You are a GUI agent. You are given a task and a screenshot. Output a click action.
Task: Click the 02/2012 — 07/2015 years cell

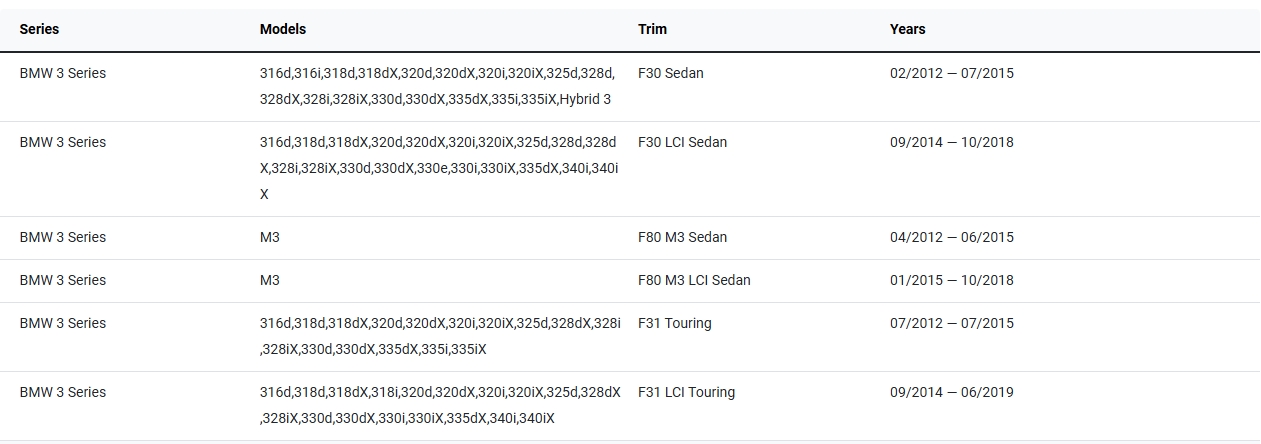click(951, 73)
